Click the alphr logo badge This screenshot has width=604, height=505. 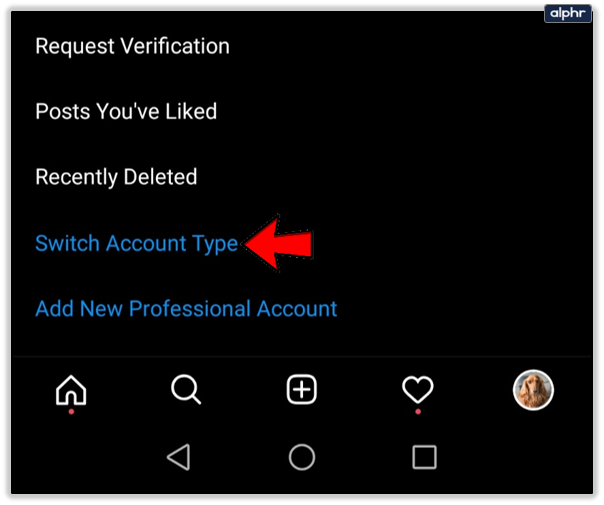click(568, 13)
